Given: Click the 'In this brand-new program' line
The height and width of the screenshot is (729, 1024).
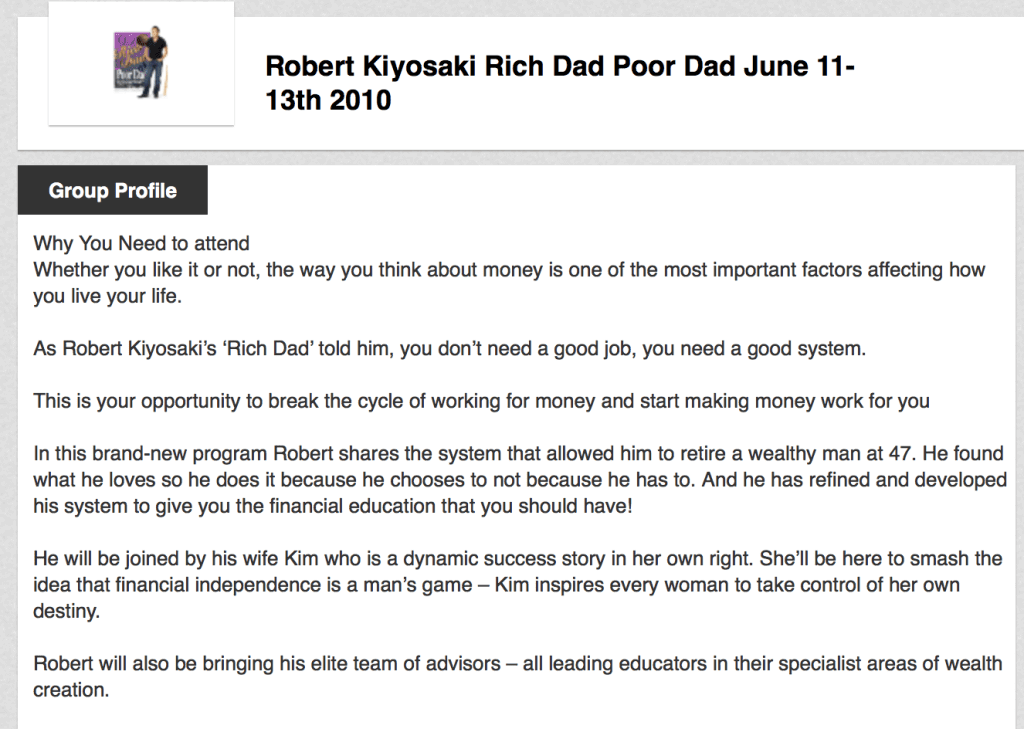Looking at the screenshot, I should tap(519, 453).
